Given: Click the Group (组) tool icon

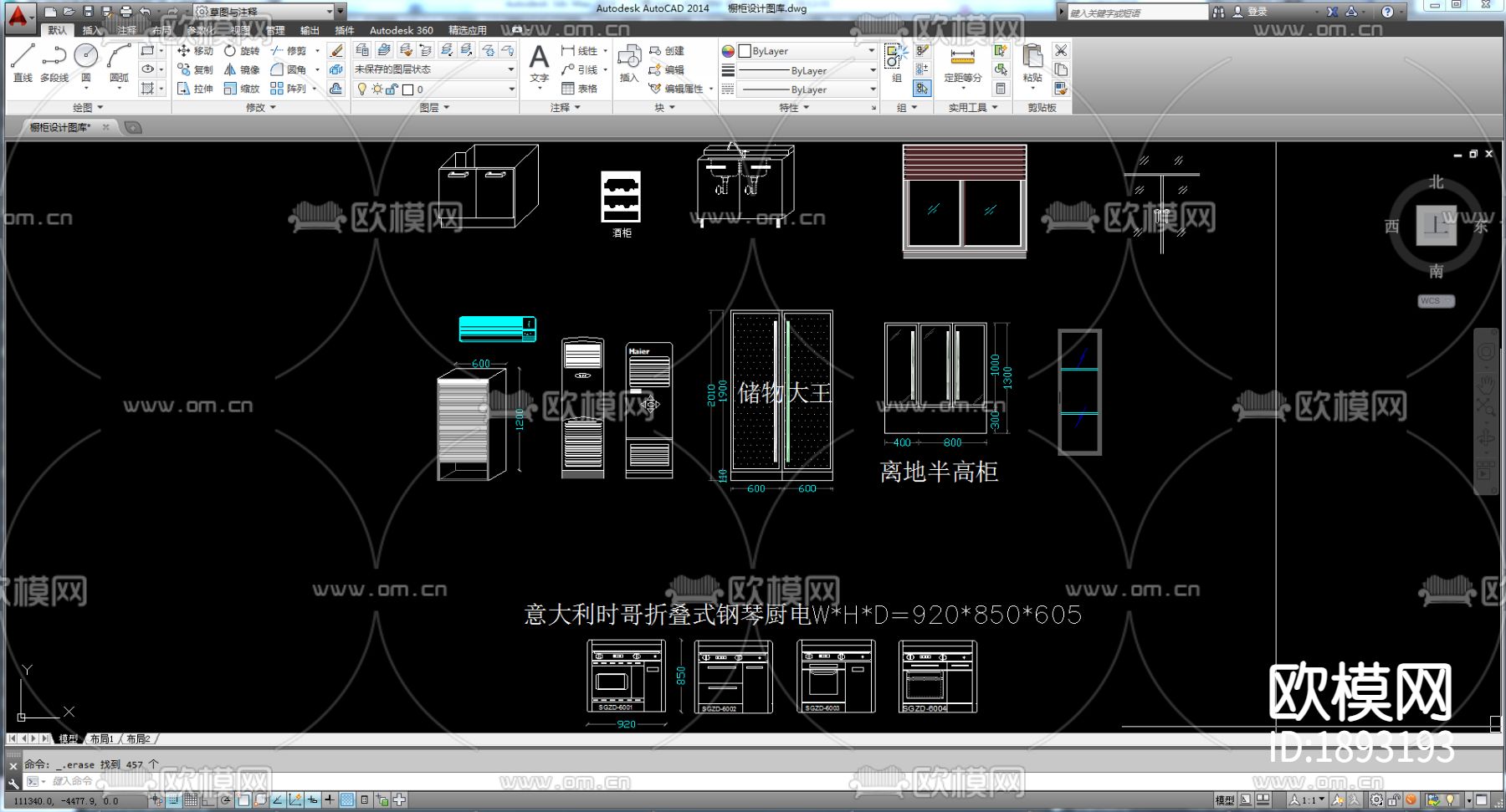Looking at the screenshot, I should pyautogui.click(x=896, y=63).
